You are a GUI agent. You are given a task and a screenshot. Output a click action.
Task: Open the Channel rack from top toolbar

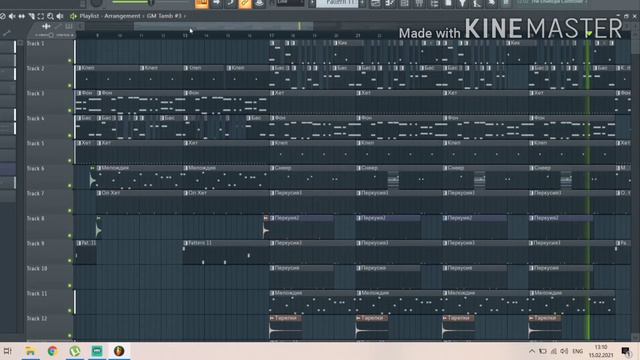pos(404,4)
